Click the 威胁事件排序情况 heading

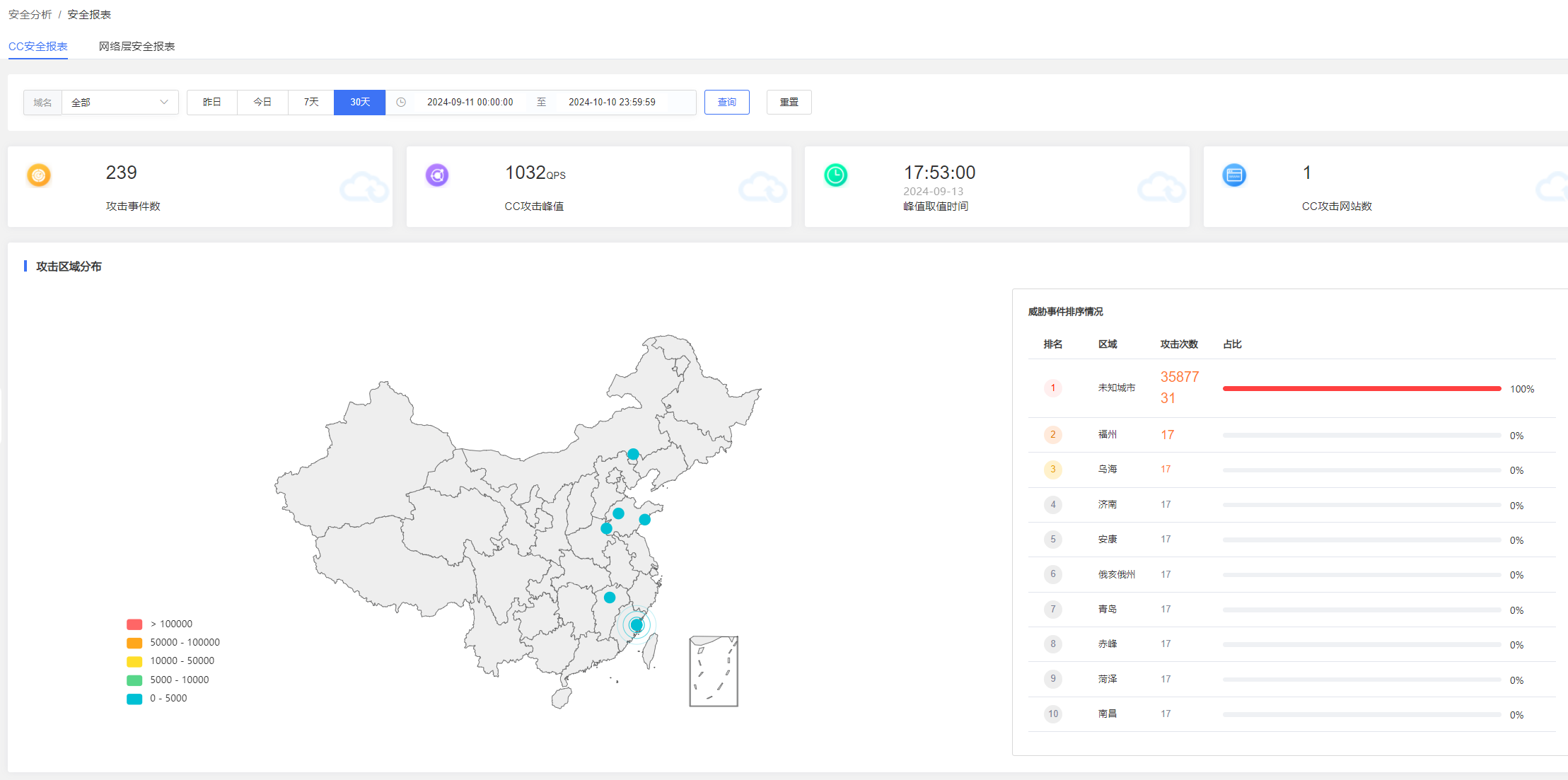pyautogui.click(x=1065, y=311)
